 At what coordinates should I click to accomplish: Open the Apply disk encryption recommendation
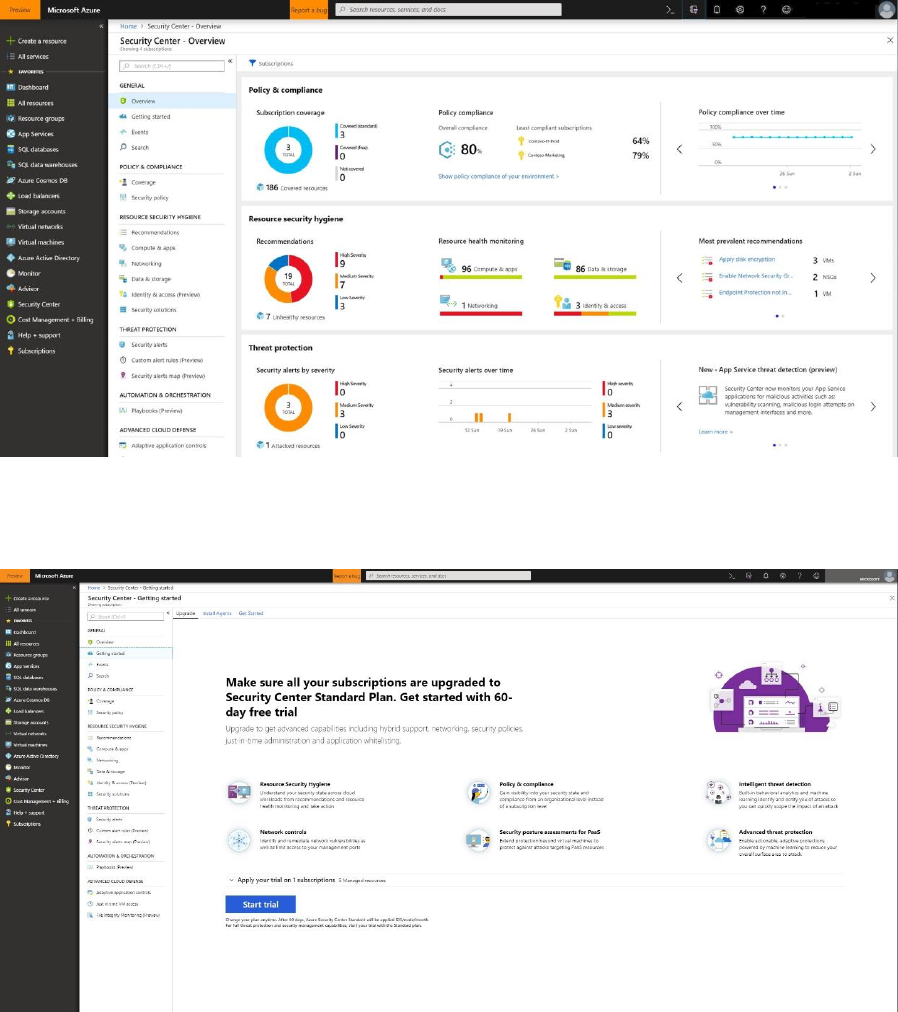[747, 259]
